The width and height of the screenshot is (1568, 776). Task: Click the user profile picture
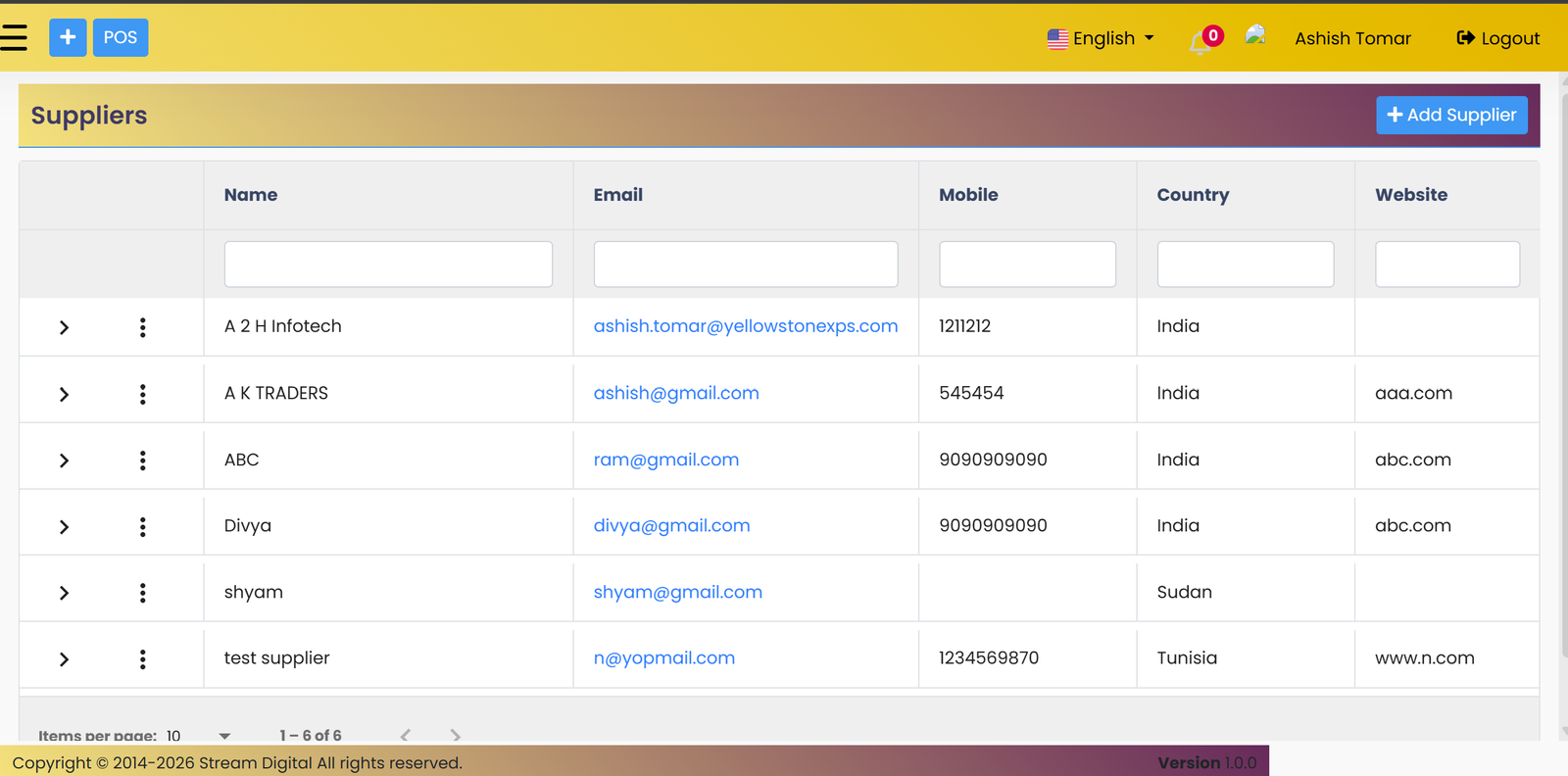tap(1255, 36)
